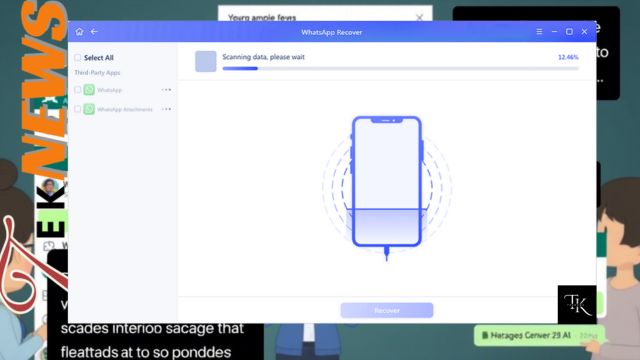Check the WhatsApp Attachments checkbox
Viewport: 640px width, 360px height.
78,109
